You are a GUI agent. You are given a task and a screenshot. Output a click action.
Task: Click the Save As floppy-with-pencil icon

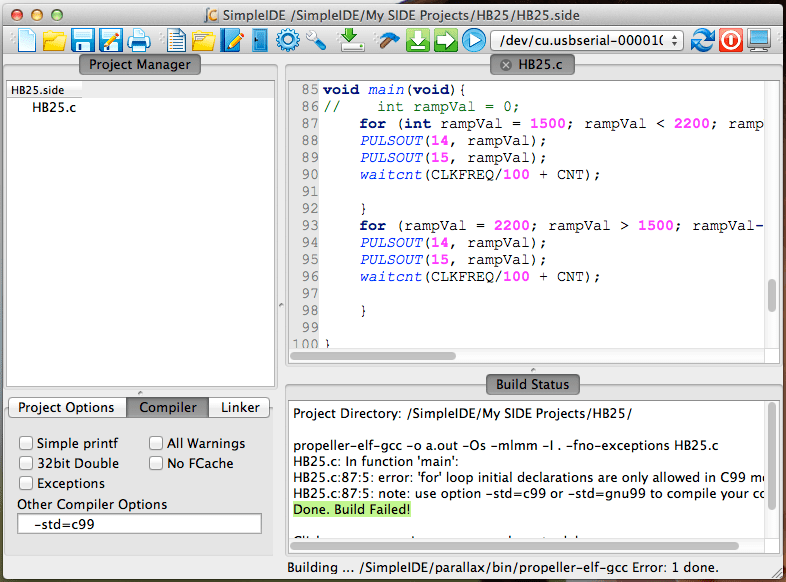click(x=111, y=40)
